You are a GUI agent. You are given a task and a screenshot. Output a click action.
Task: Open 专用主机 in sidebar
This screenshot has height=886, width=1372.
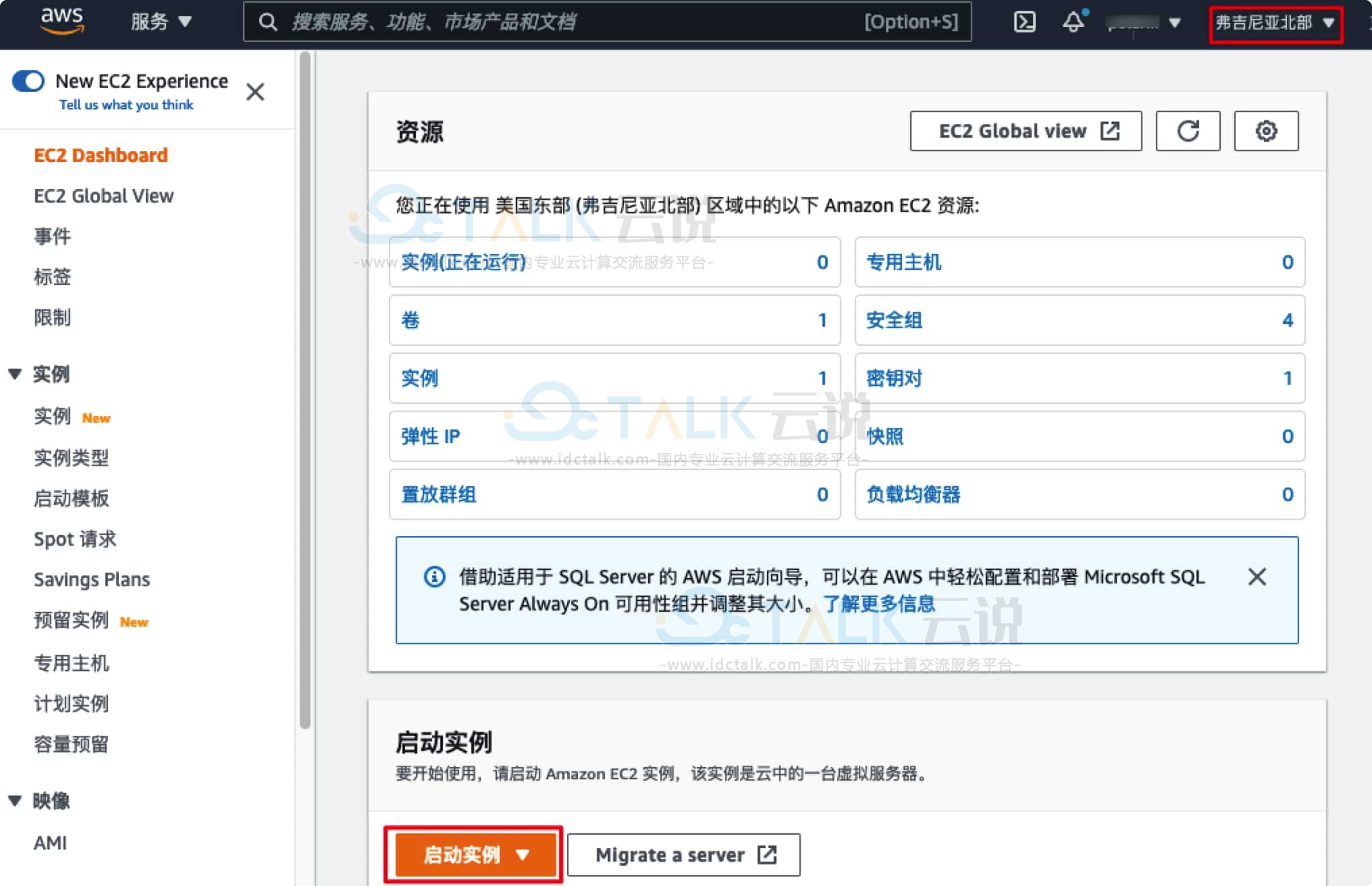[x=72, y=663]
